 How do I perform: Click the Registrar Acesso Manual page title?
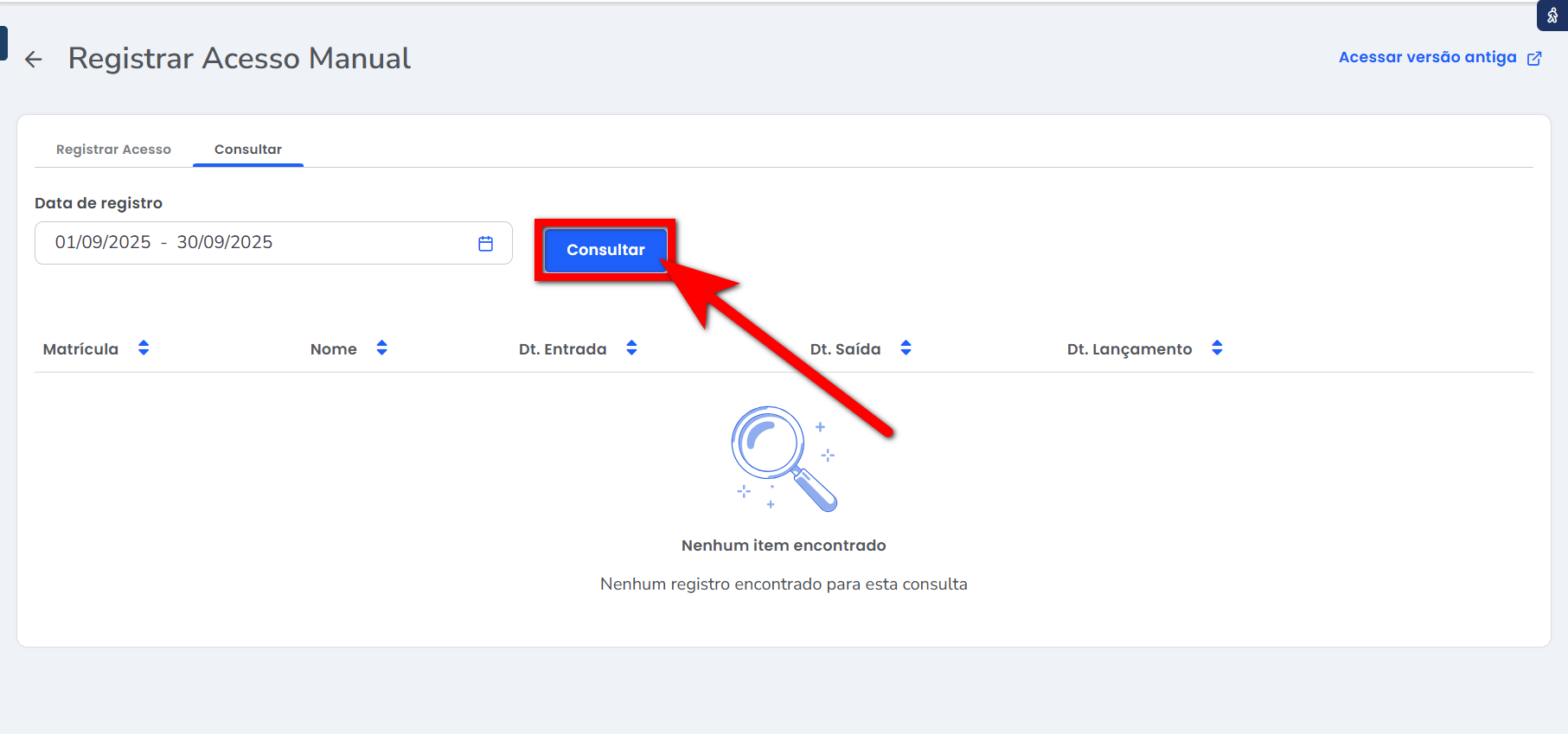pos(240,58)
